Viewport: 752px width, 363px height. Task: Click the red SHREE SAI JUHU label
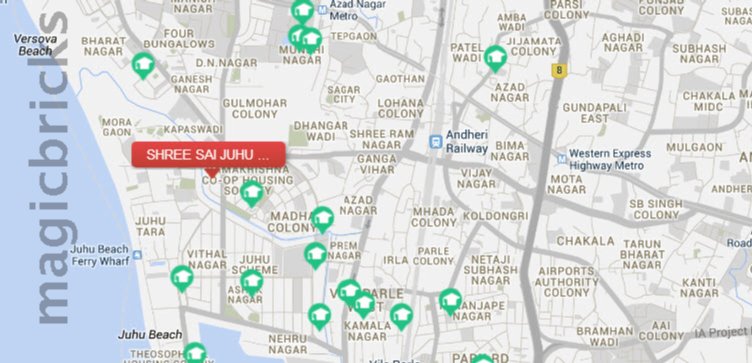tap(209, 154)
